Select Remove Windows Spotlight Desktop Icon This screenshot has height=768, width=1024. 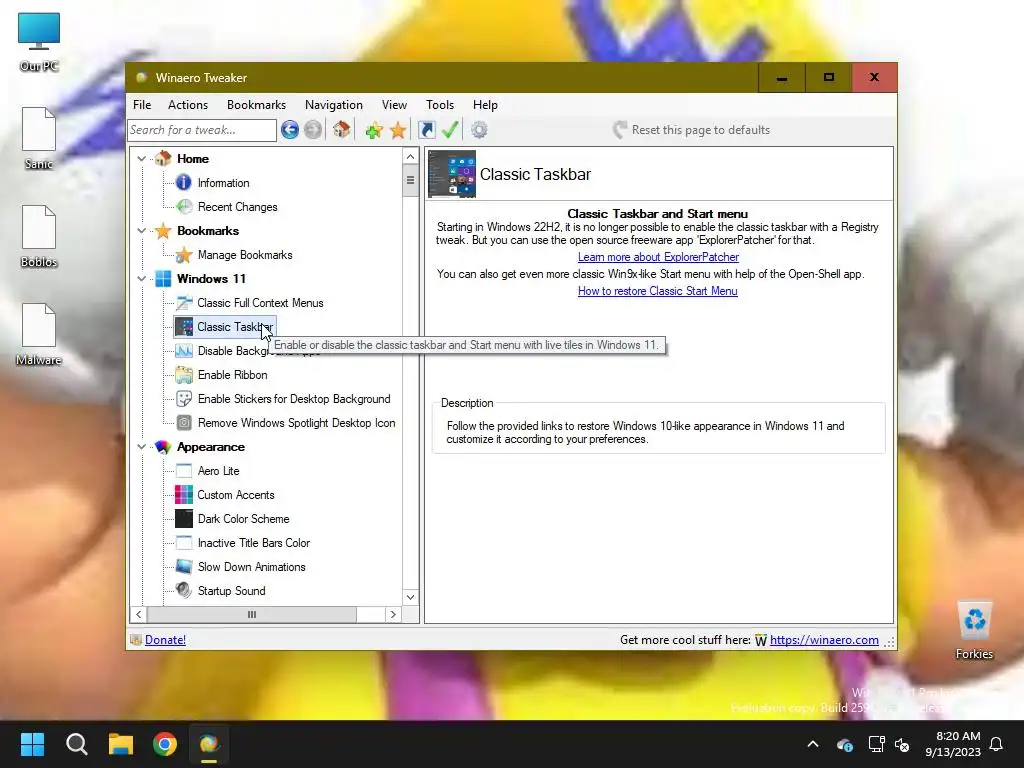coord(296,423)
